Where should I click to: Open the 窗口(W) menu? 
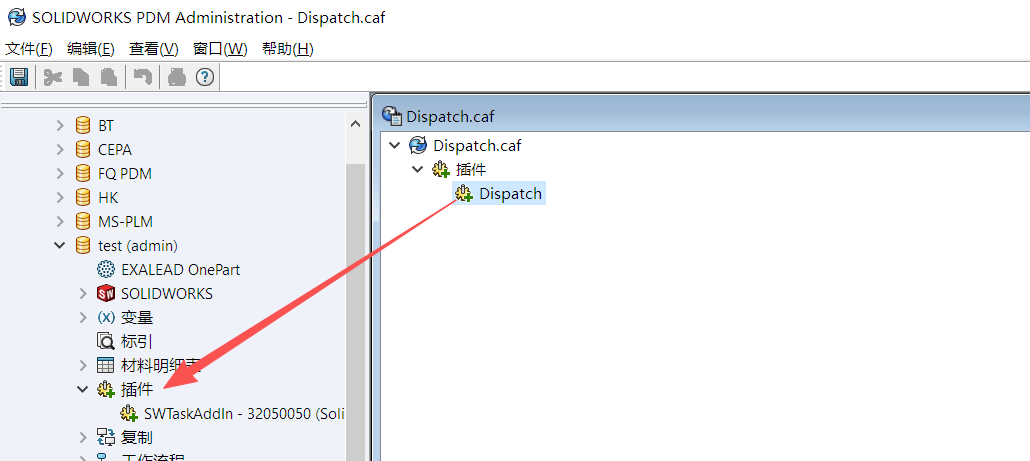220,49
